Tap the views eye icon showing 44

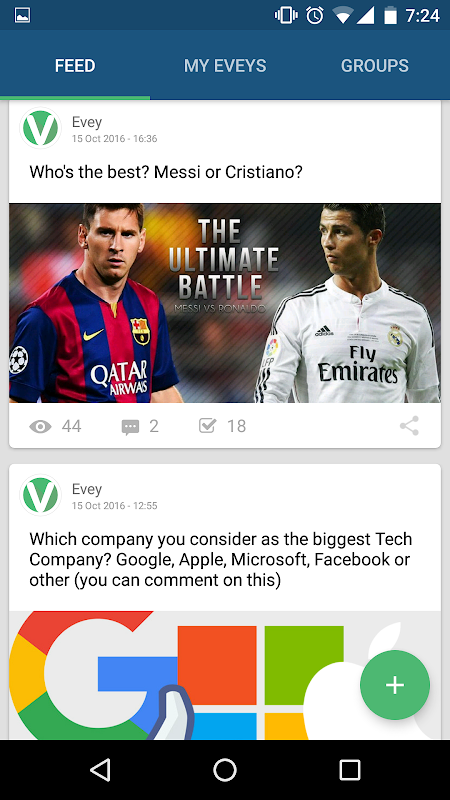[40, 427]
